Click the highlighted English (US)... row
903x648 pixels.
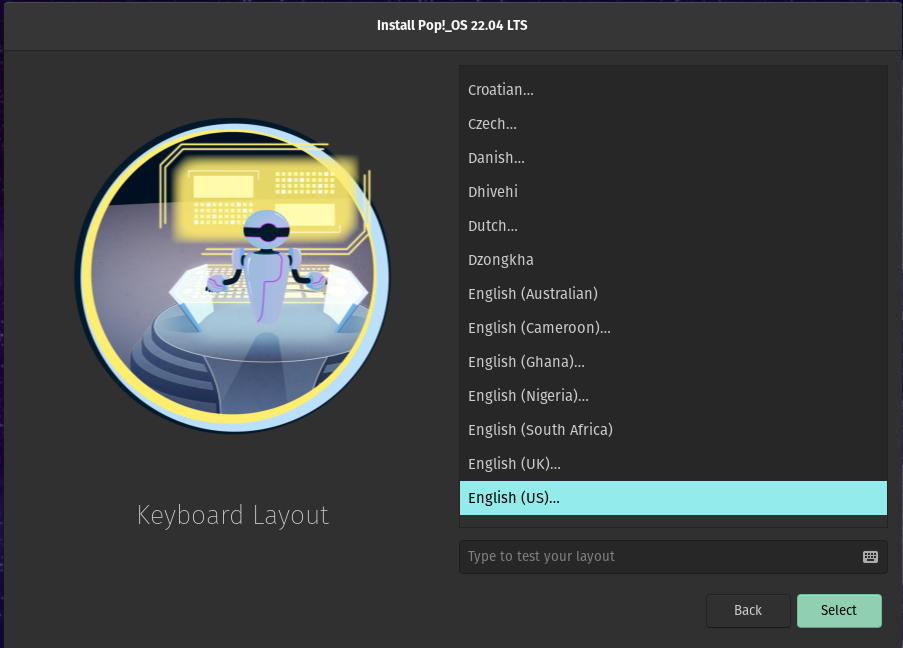[673, 498]
